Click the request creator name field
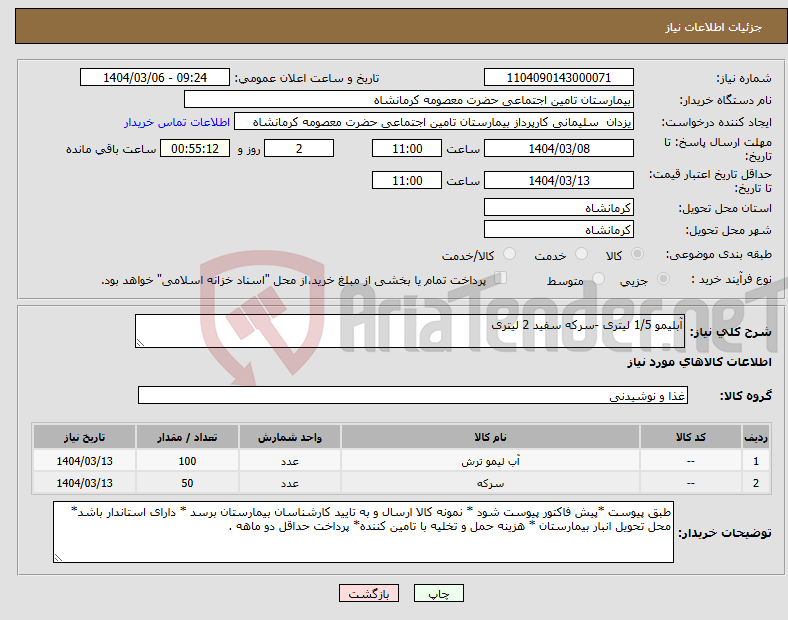This screenshot has width=788, height=620. [x=434, y=122]
